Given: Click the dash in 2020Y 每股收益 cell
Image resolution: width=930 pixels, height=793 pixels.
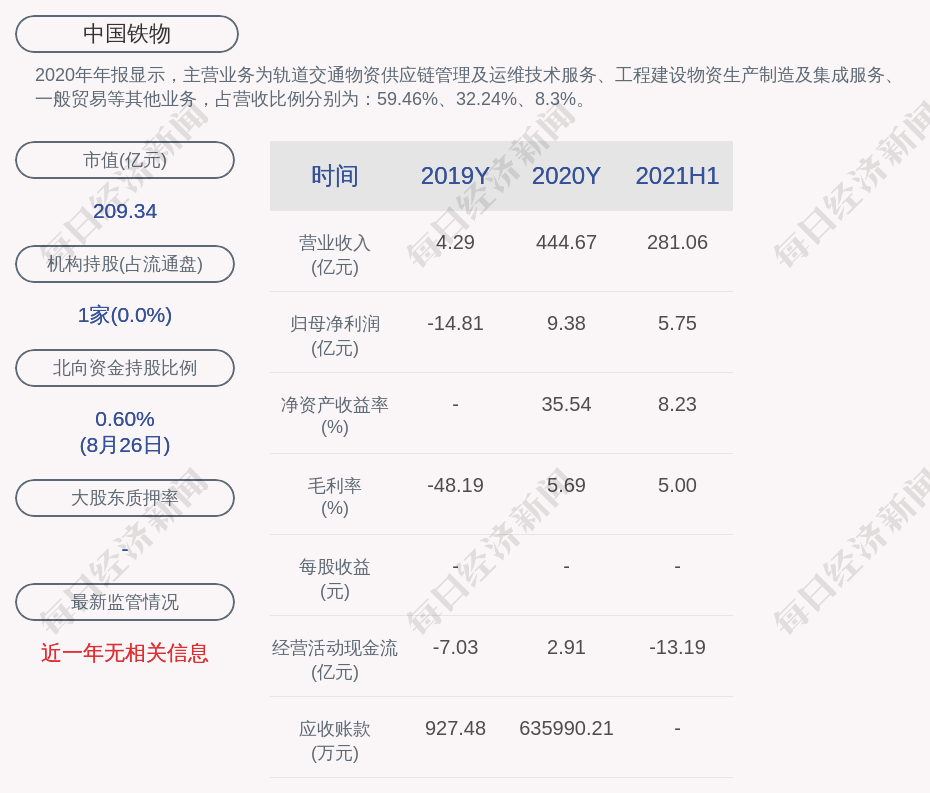Looking at the screenshot, I should [x=566, y=567].
